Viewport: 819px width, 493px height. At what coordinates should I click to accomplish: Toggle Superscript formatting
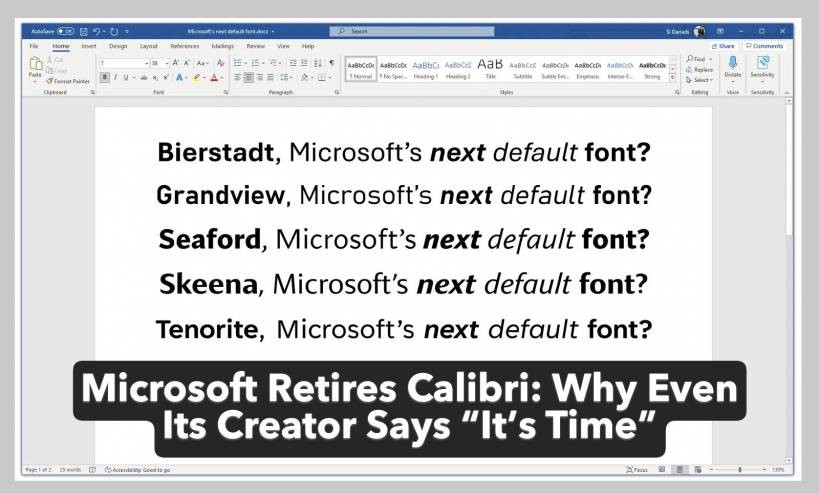[166, 77]
